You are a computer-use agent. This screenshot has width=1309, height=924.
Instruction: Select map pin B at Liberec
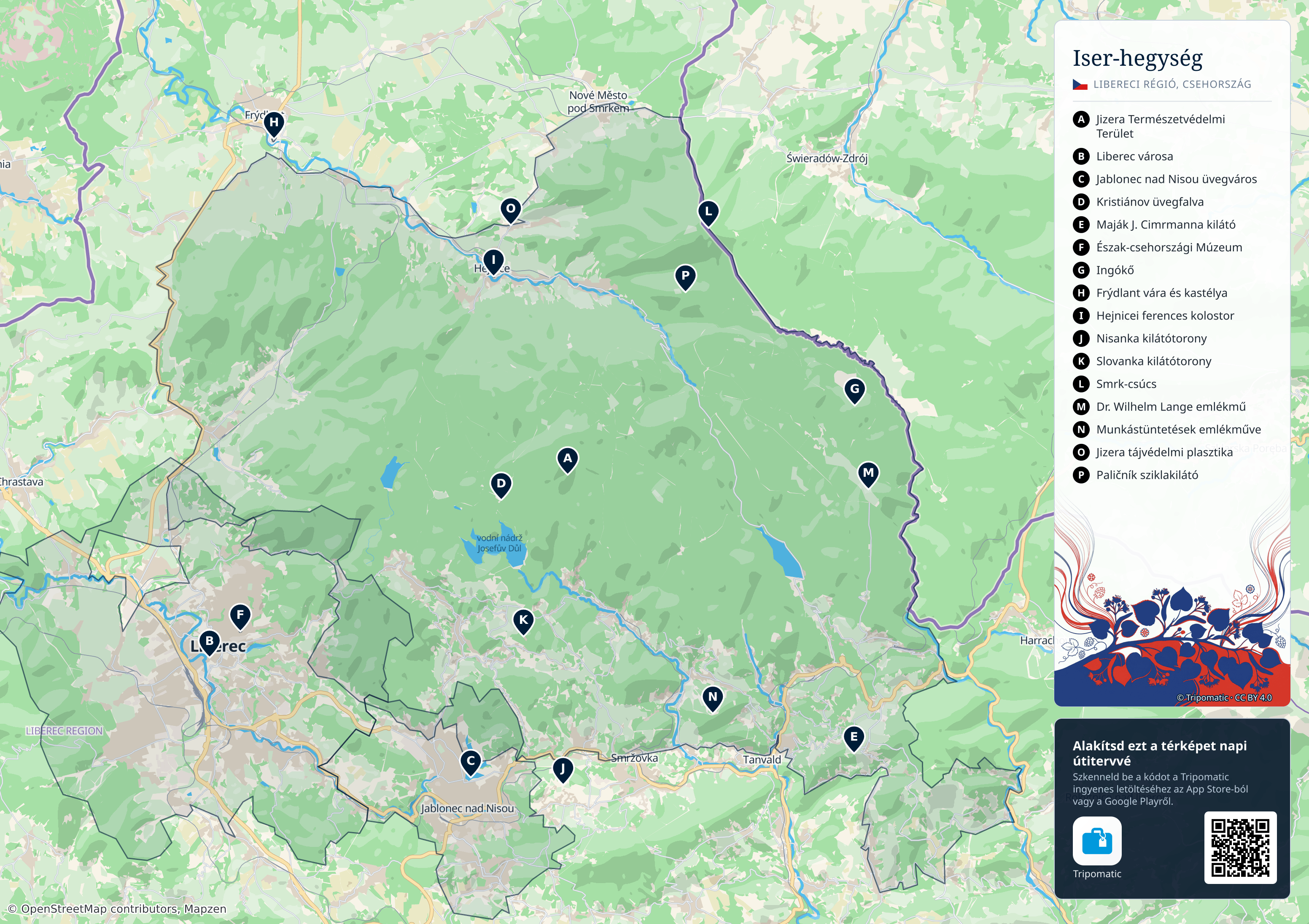[209, 643]
